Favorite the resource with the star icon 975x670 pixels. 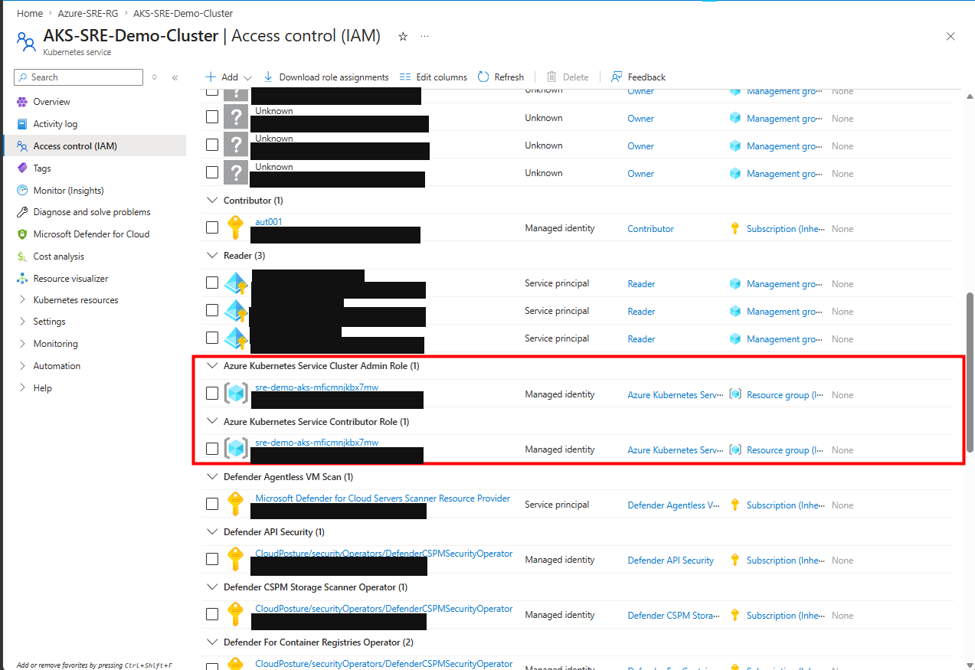pyautogui.click(x=403, y=37)
